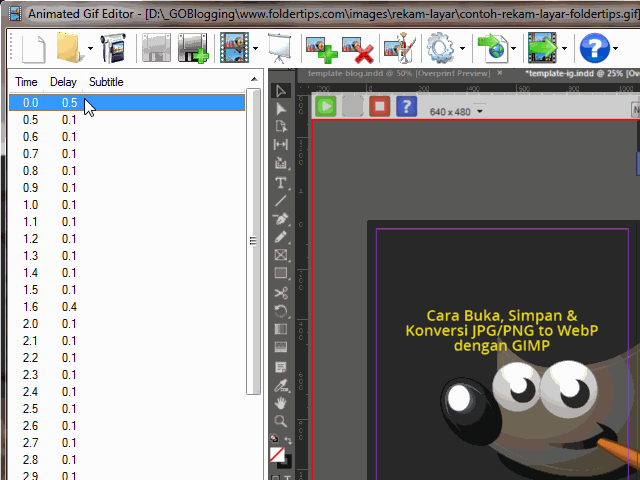
Task: Select the Gradient Swatch tool
Action: (x=281, y=329)
